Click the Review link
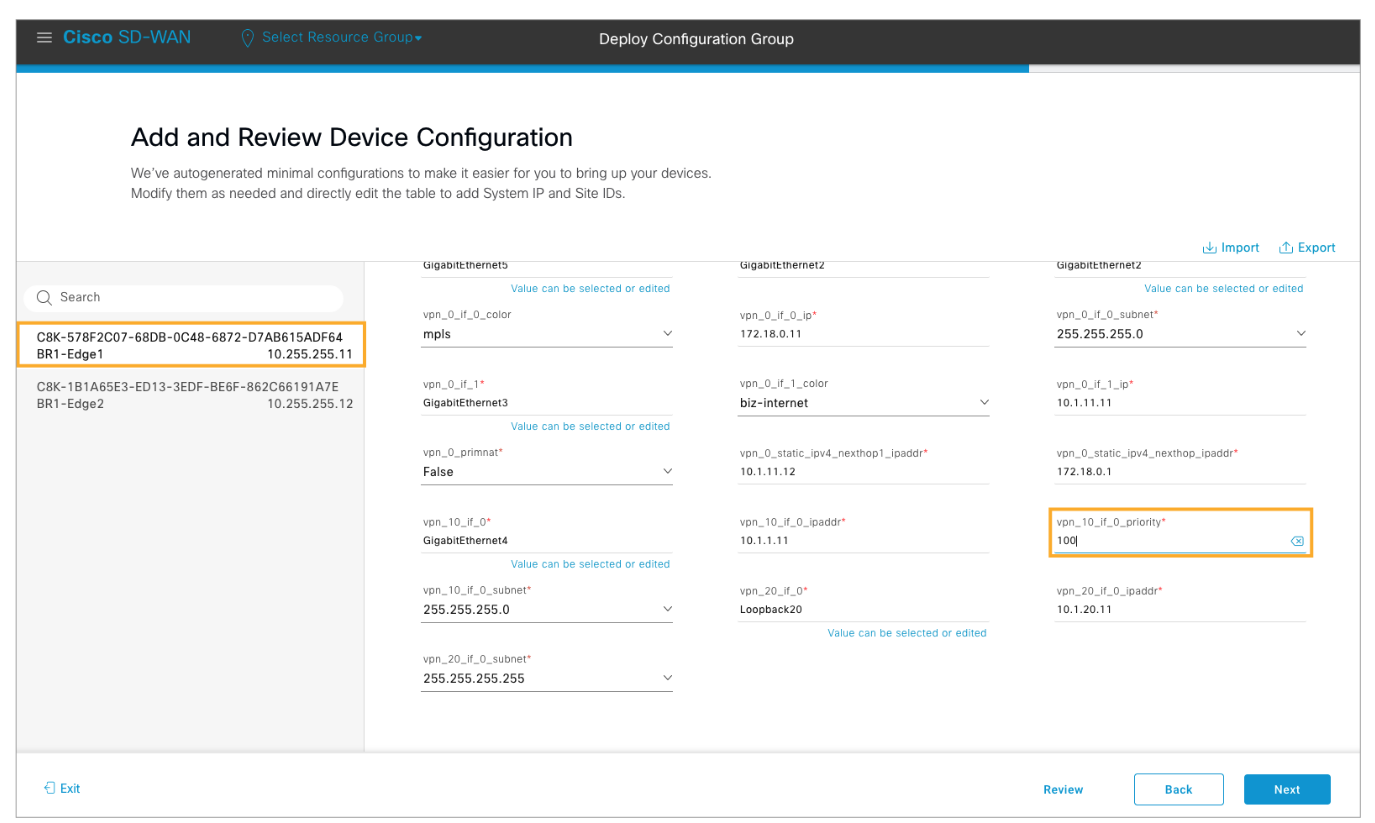The width and height of the screenshot is (1375, 823). 1062,789
